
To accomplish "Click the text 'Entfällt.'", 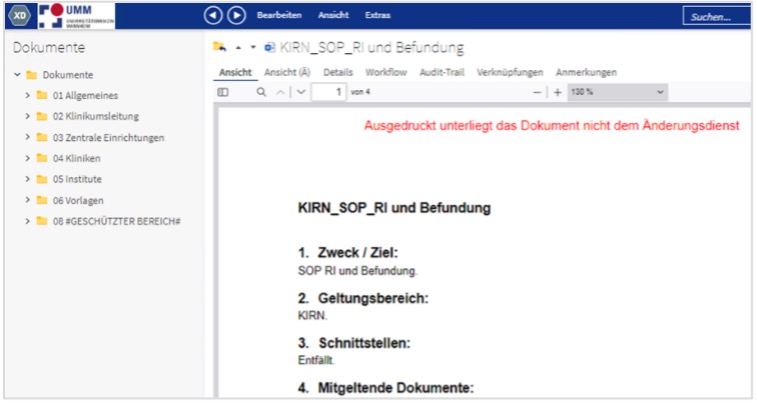I will 316,360.
